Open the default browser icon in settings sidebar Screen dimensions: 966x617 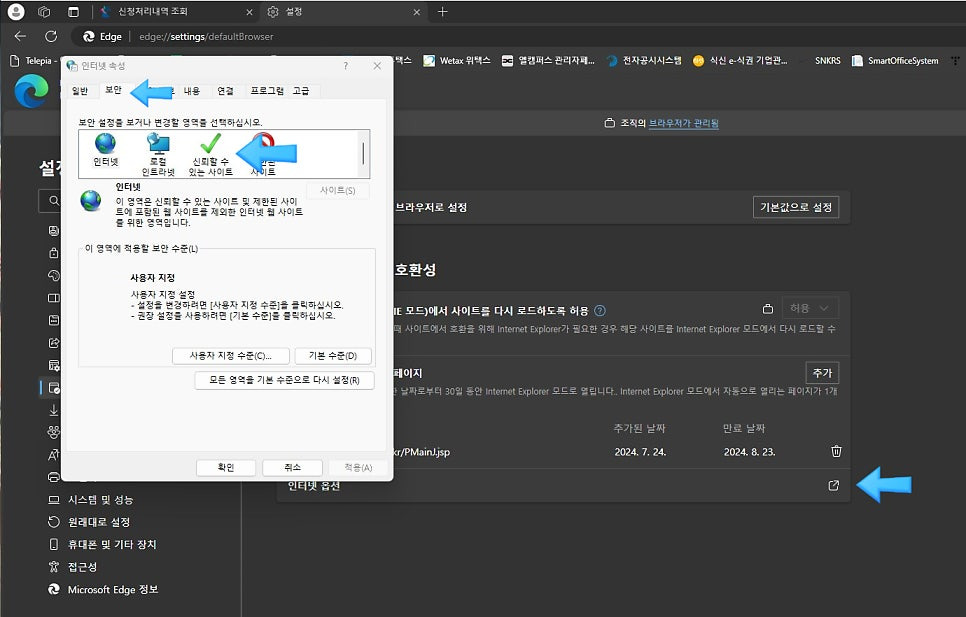[x=54, y=387]
